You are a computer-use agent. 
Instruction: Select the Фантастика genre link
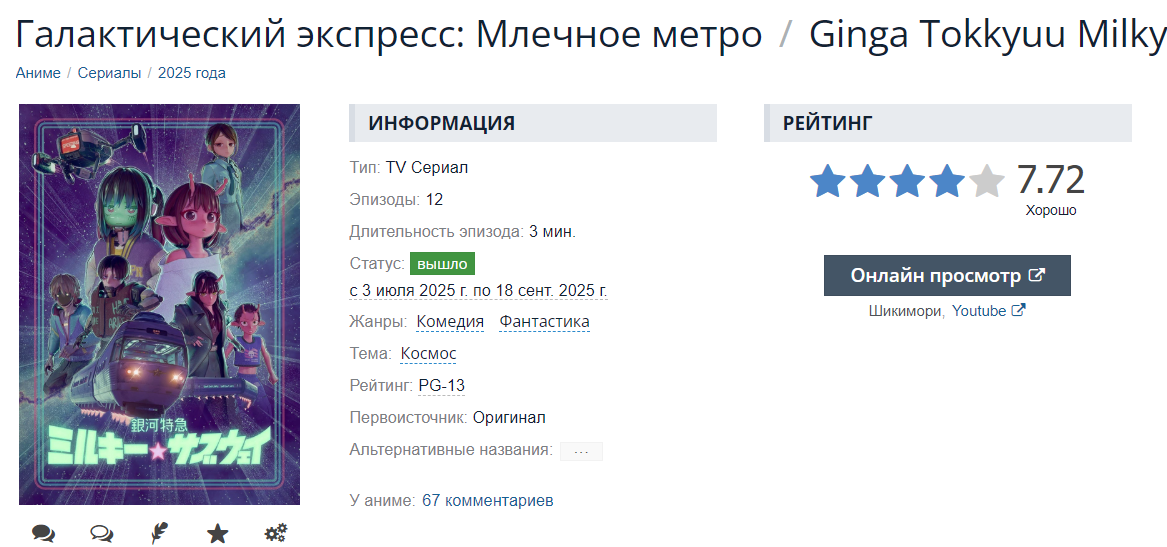[544, 322]
